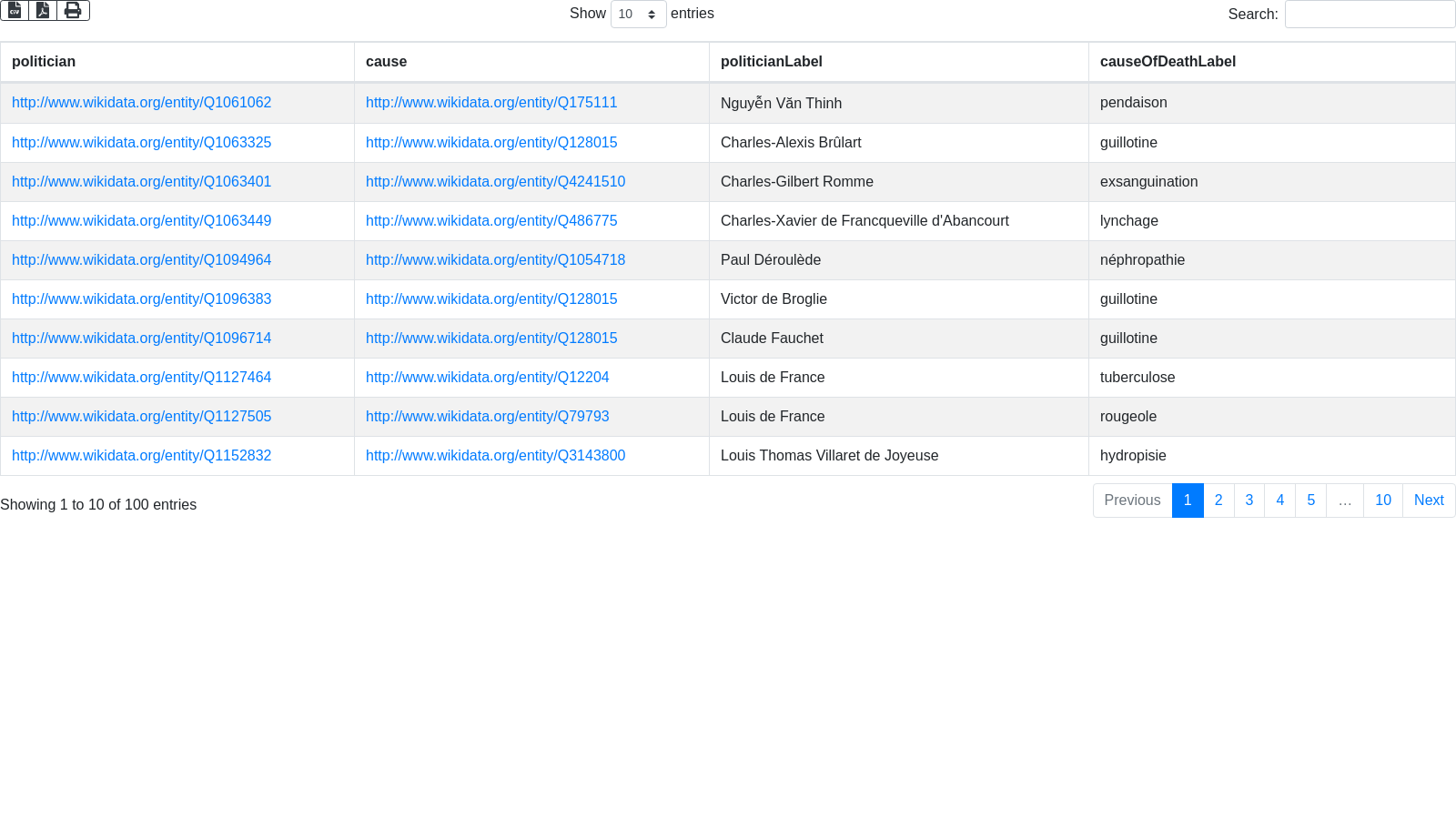Viewport: 1456px width, 819px height.
Task: Open Nguyễn Văn Thinh's Q1061062 entity link
Action: (x=141, y=103)
